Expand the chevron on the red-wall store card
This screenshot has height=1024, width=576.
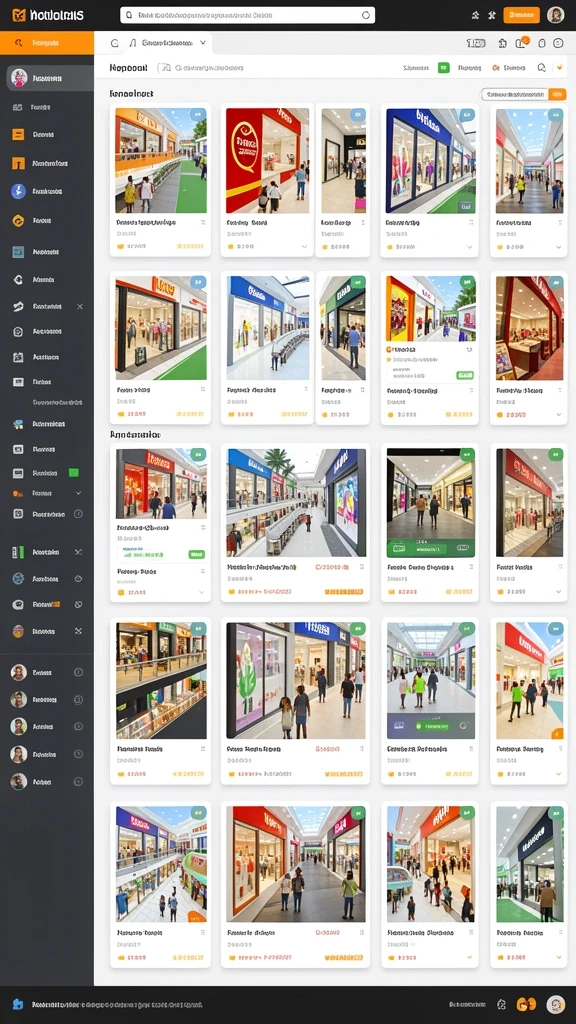[304, 247]
